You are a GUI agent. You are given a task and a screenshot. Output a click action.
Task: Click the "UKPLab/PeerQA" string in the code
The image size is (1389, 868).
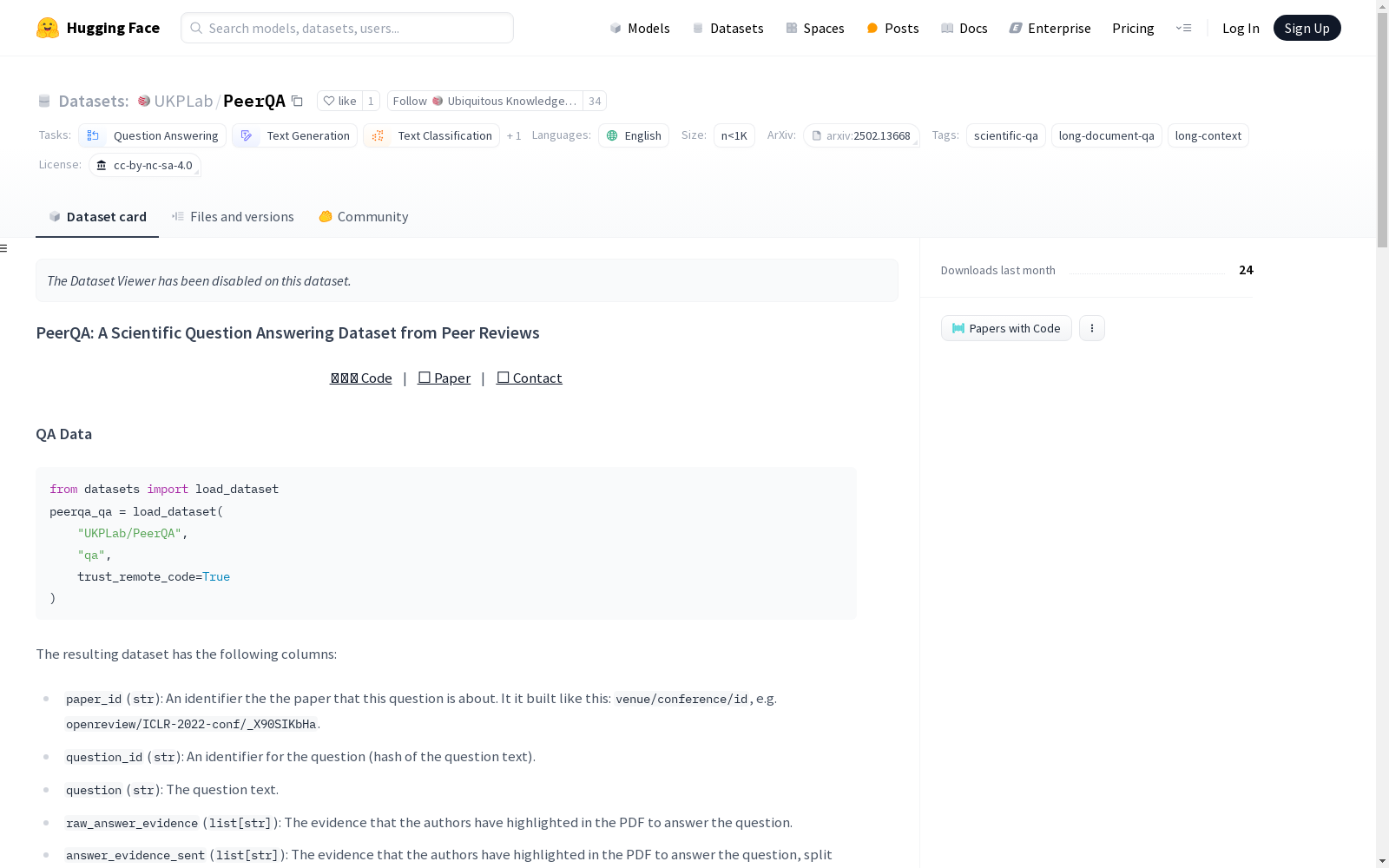(129, 533)
